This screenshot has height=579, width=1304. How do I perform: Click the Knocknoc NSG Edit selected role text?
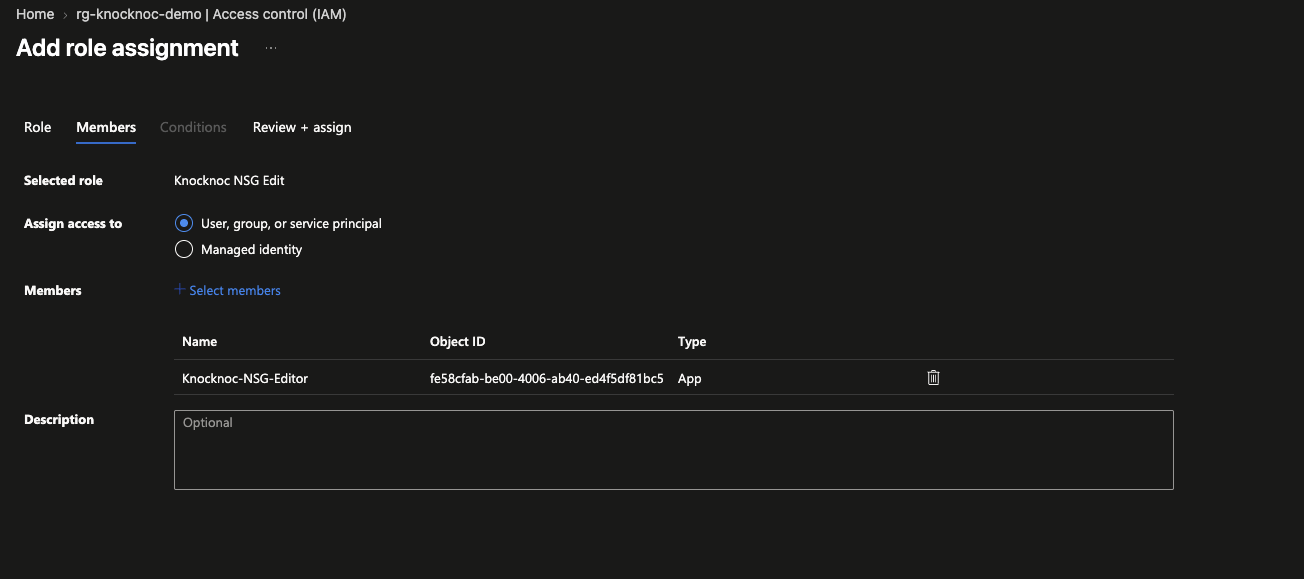[229, 180]
